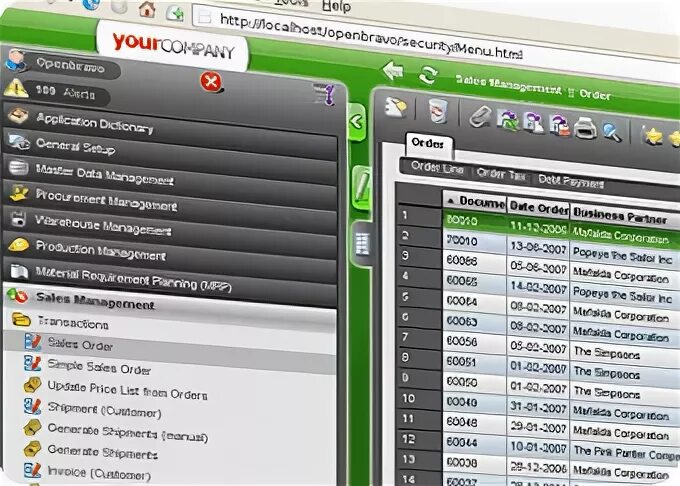Click the Sales Order pencil icon
The width and height of the screenshot is (680, 486).
coord(33,342)
